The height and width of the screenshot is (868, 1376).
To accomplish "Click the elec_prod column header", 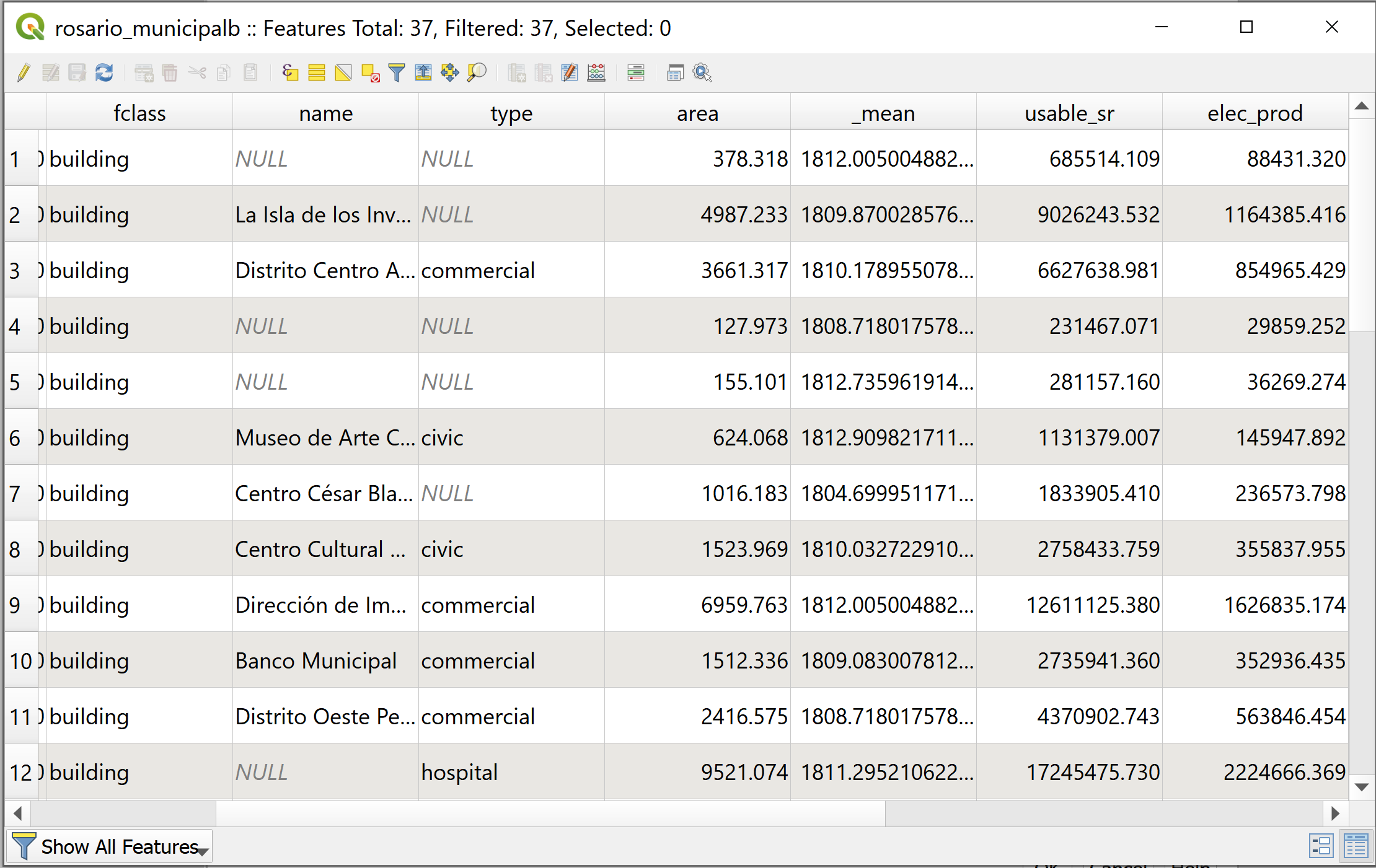I will [1255, 113].
